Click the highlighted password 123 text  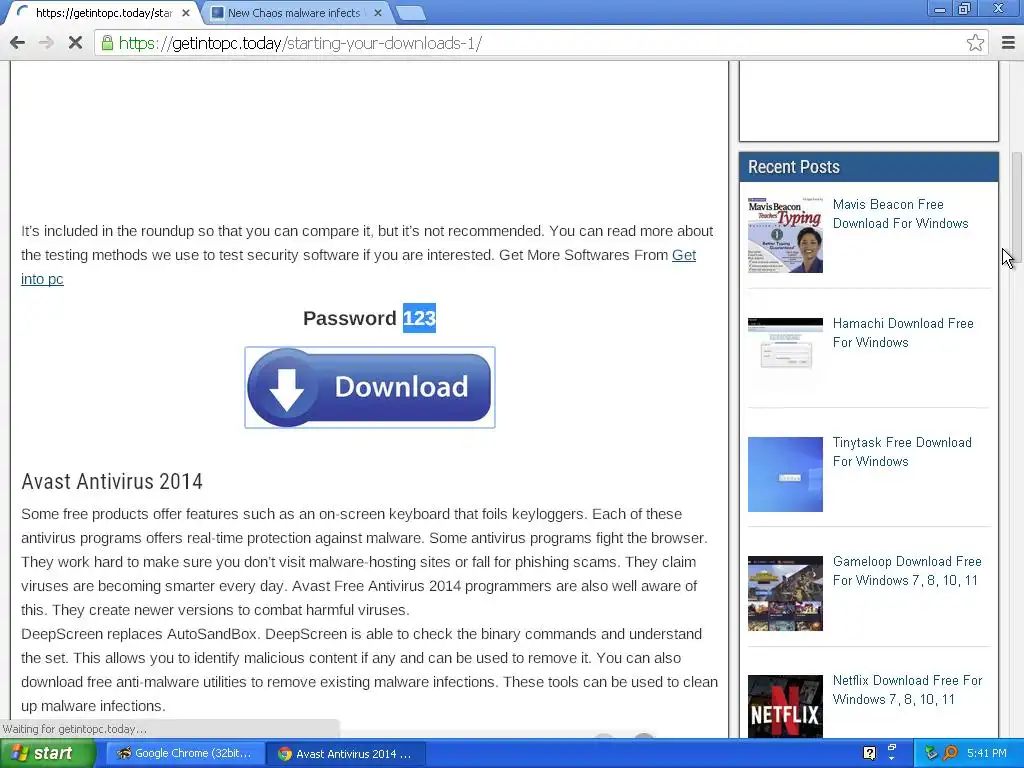[419, 318]
